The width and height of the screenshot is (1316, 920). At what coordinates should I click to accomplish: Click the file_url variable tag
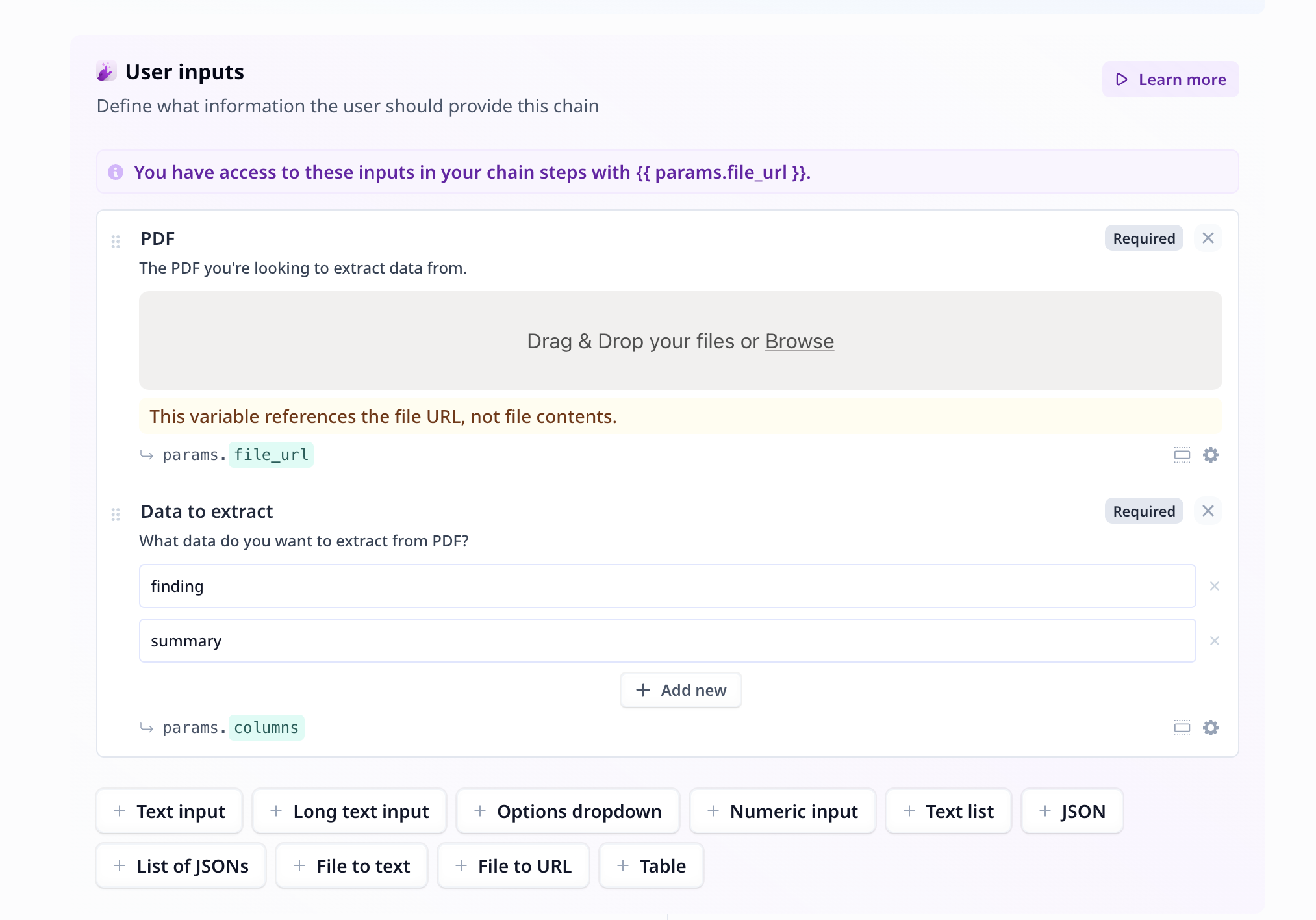coord(271,455)
